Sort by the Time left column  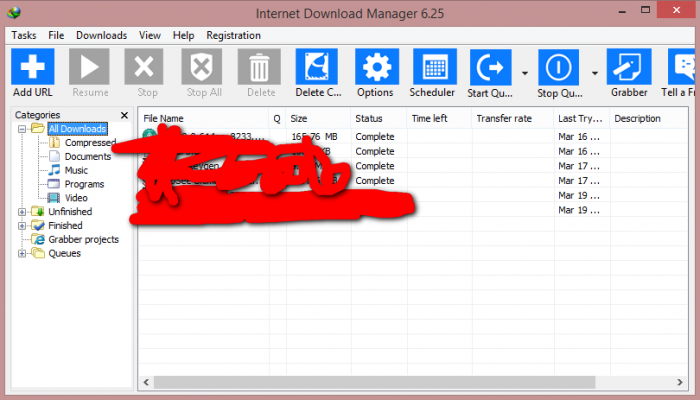(x=439, y=119)
